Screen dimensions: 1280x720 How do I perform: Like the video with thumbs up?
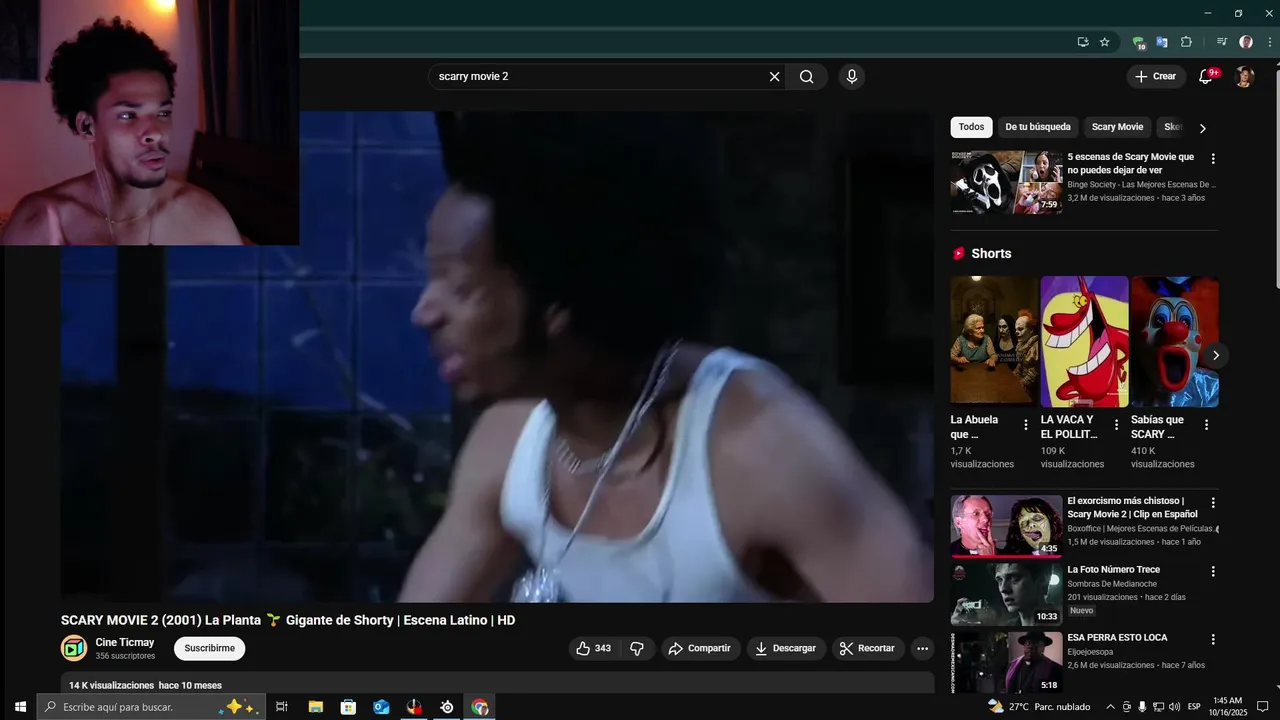[593, 648]
